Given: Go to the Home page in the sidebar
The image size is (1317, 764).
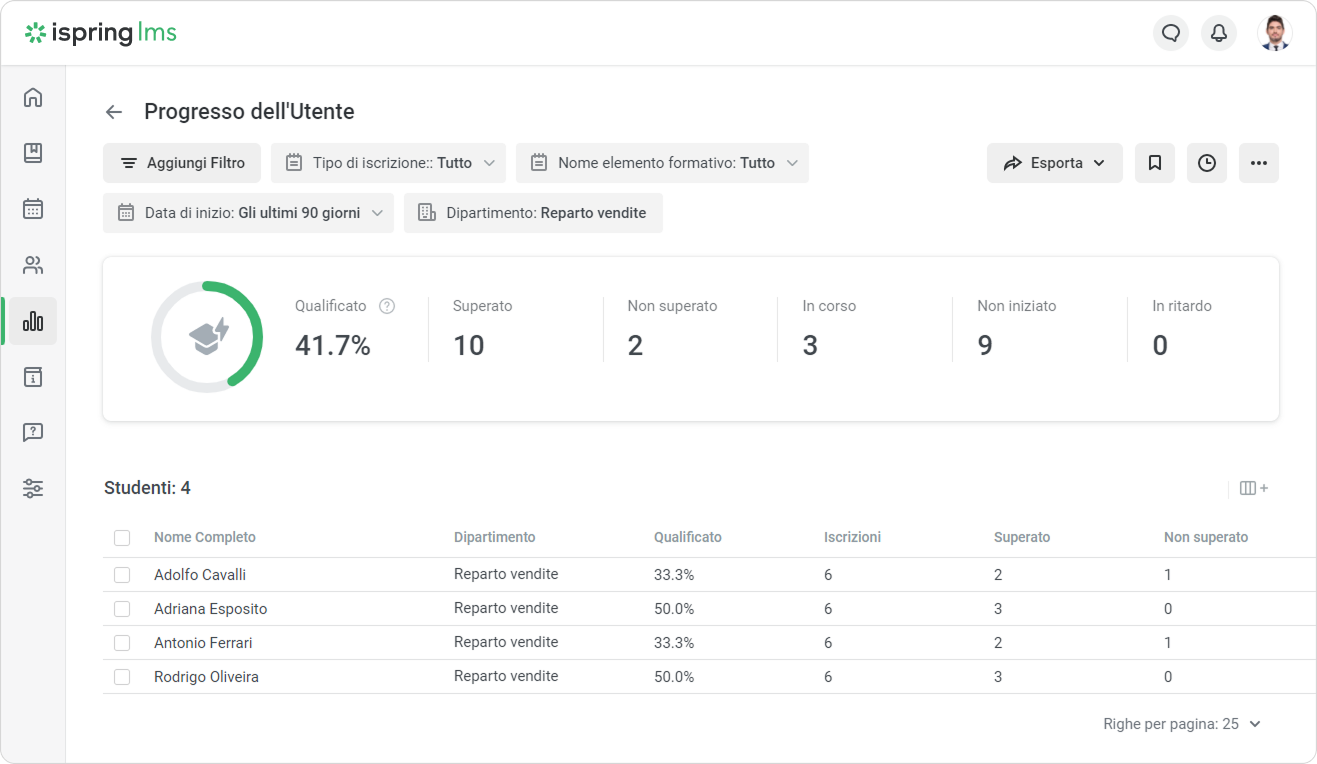Looking at the screenshot, I should tap(33, 97).
